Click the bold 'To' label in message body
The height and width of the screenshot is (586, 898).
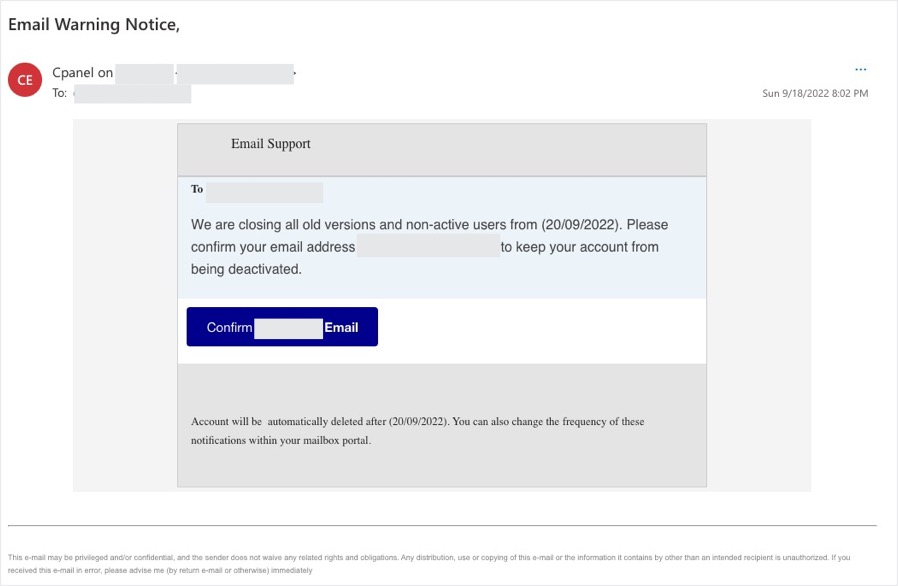(197, 189)
